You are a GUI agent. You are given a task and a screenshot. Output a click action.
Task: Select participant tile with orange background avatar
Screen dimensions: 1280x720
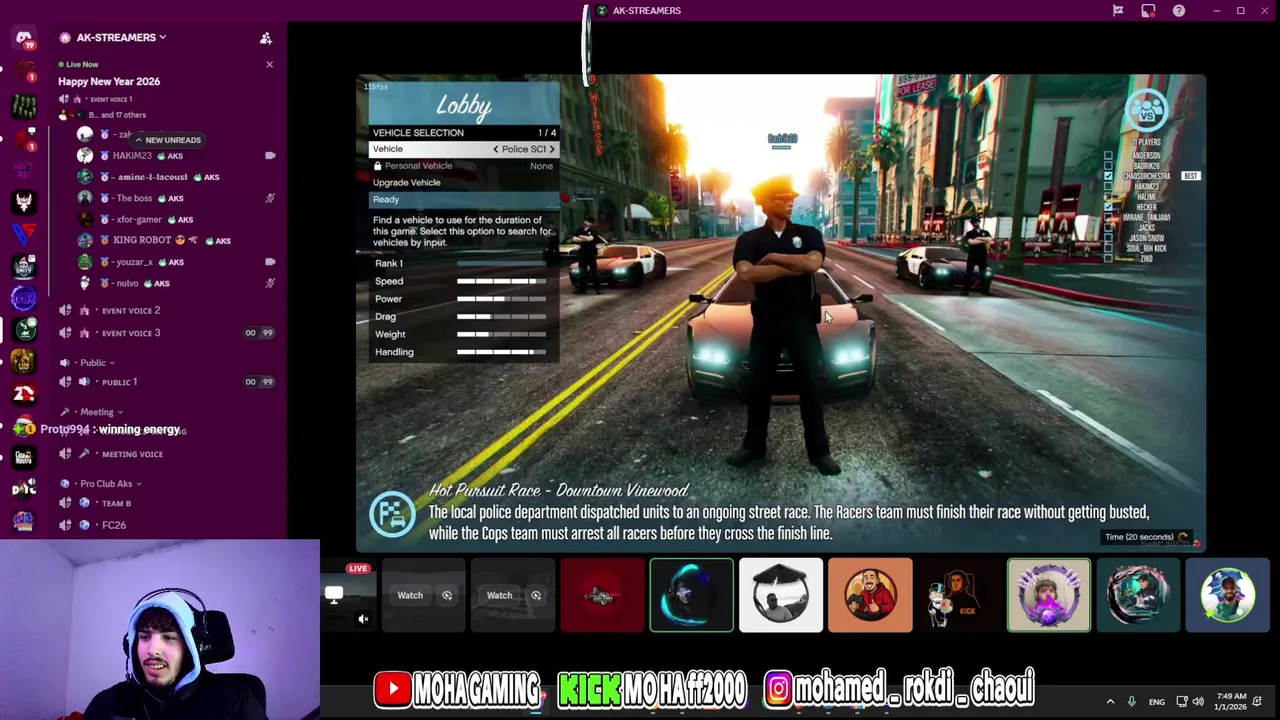pyautogui.click(x=870, y=596)
